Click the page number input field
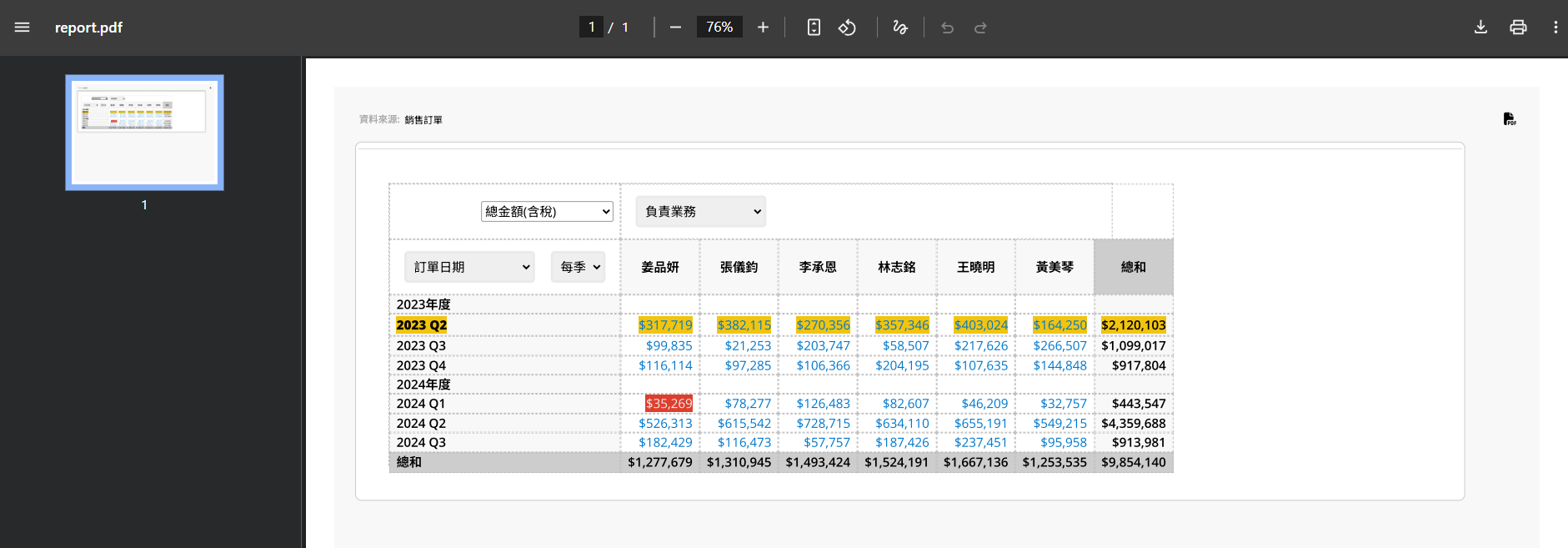1568x548 pixels. [591, 28]
